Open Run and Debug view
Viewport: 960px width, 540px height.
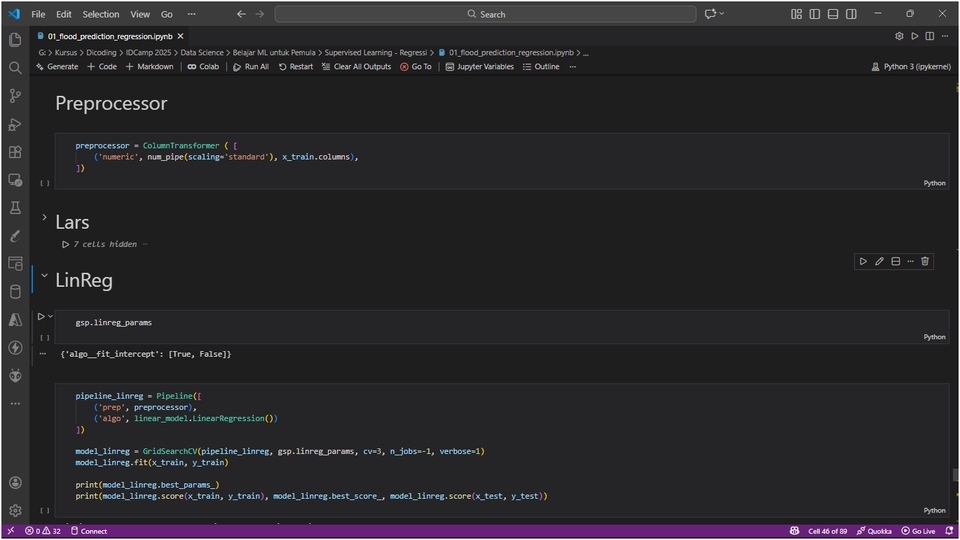15,124
